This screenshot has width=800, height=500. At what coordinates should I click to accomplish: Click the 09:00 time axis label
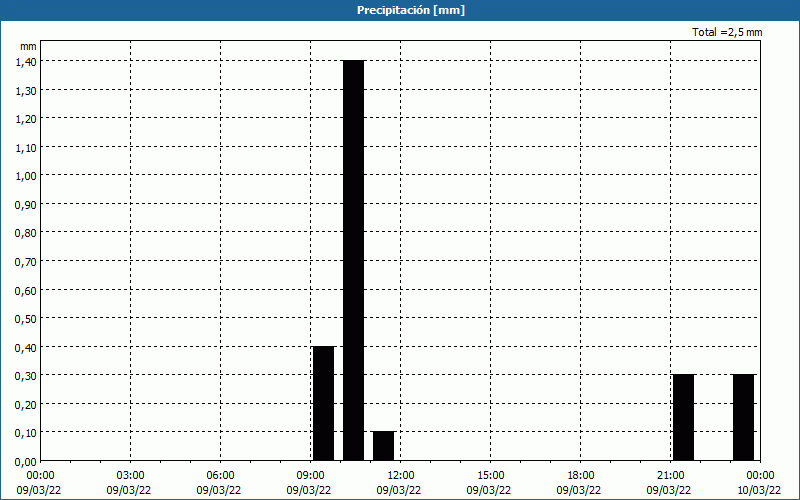tap(310, 476)
